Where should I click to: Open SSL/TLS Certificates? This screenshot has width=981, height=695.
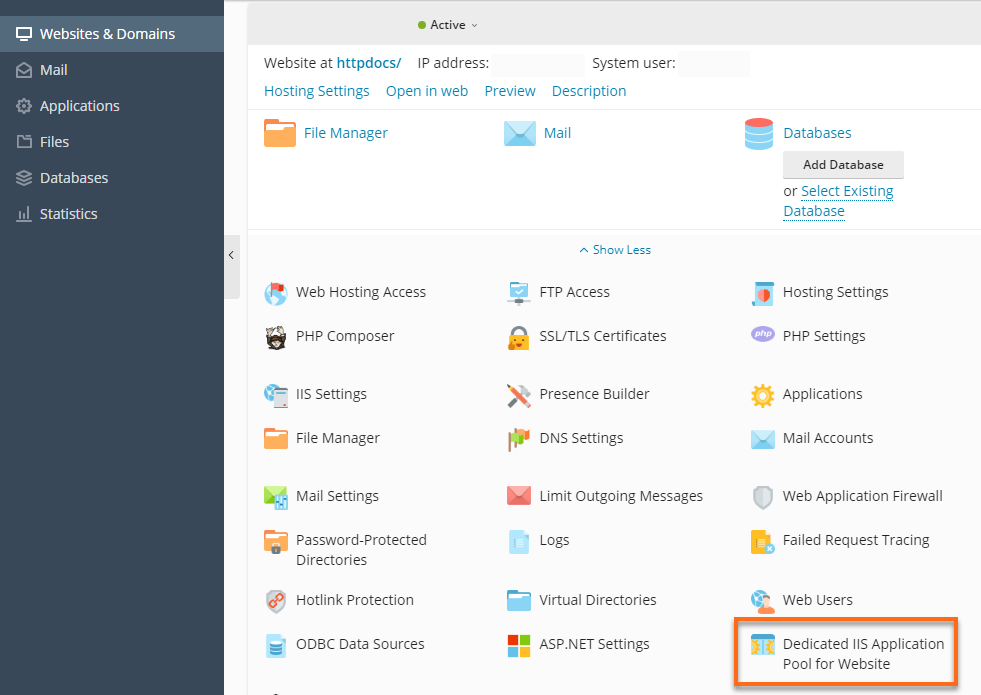point(602,336)
